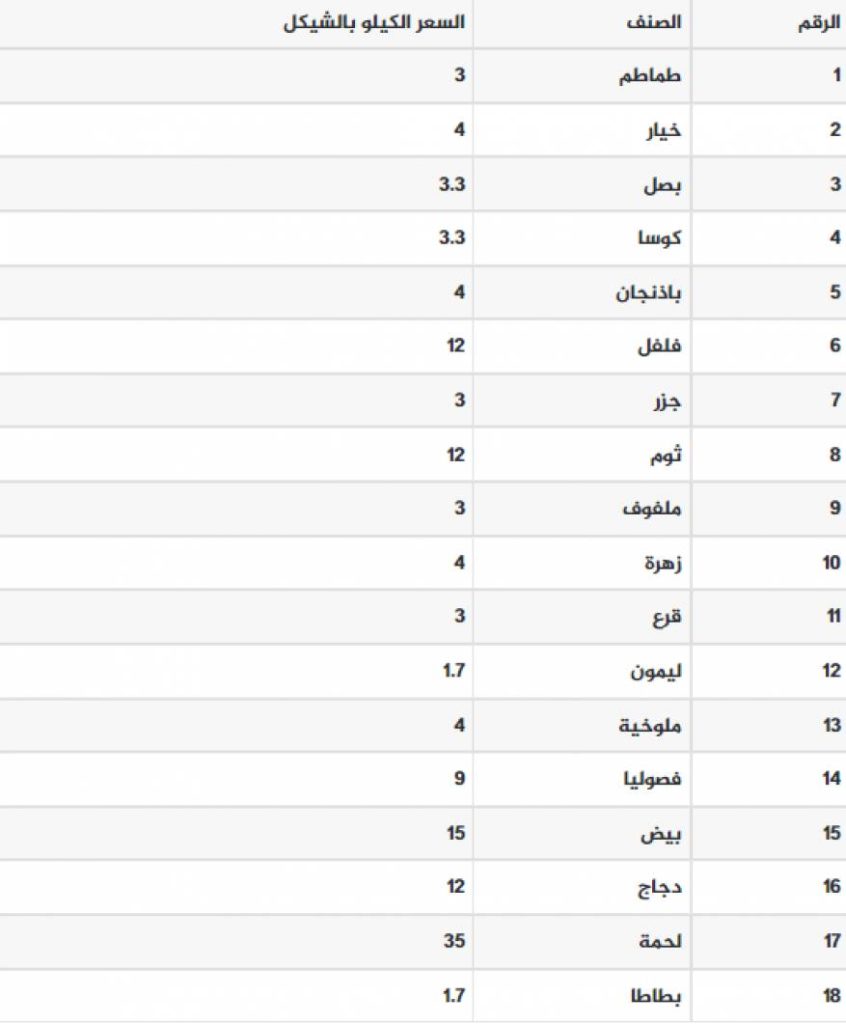
Task: Click the ليمون item name
Action: (x=656, y=671)
